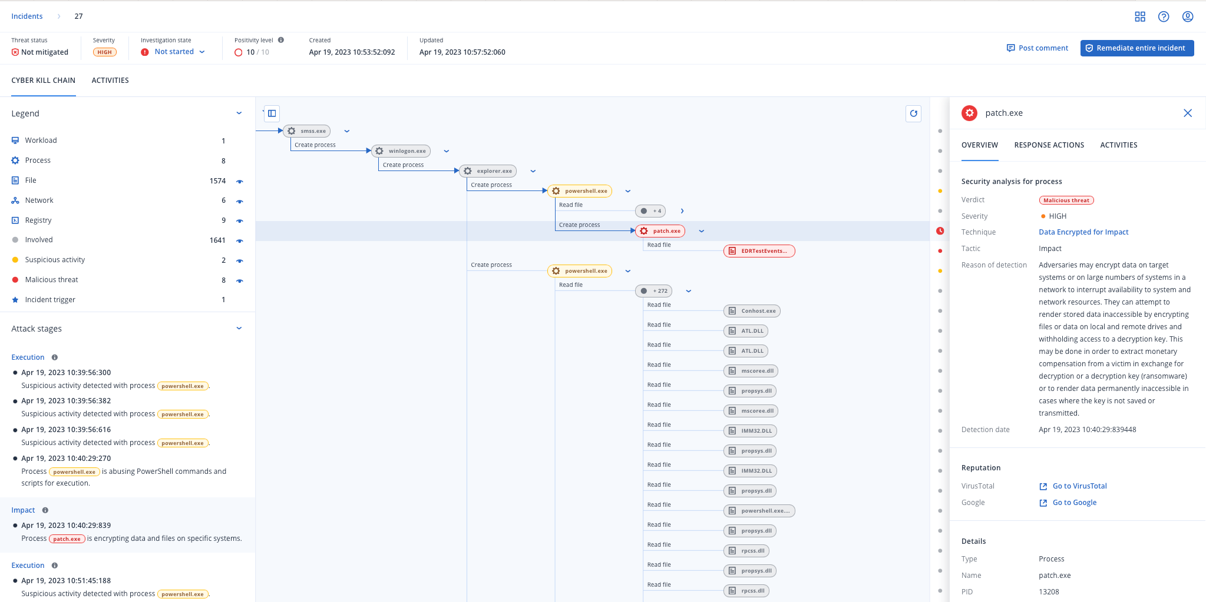Close the patch.exe details panel
The width and height of the screenshot is (1206, 602).
(x=1188, y=113)
